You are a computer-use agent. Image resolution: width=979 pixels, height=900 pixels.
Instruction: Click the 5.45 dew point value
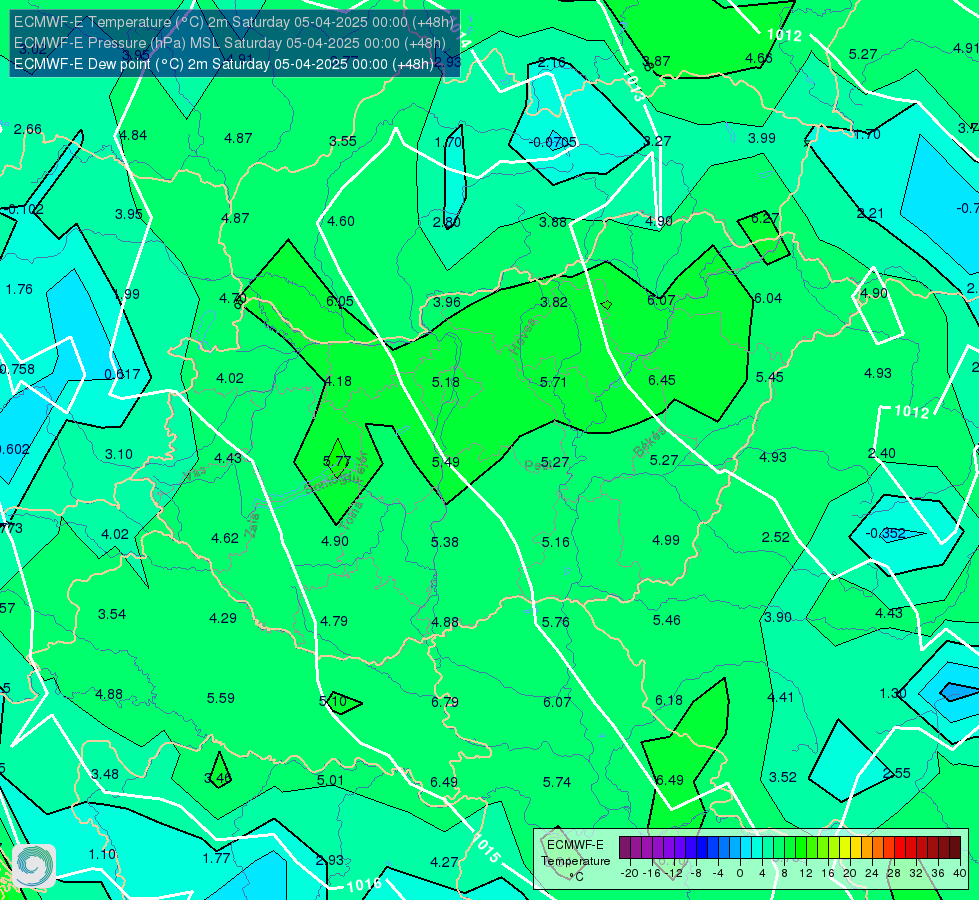tap(770, 377)
